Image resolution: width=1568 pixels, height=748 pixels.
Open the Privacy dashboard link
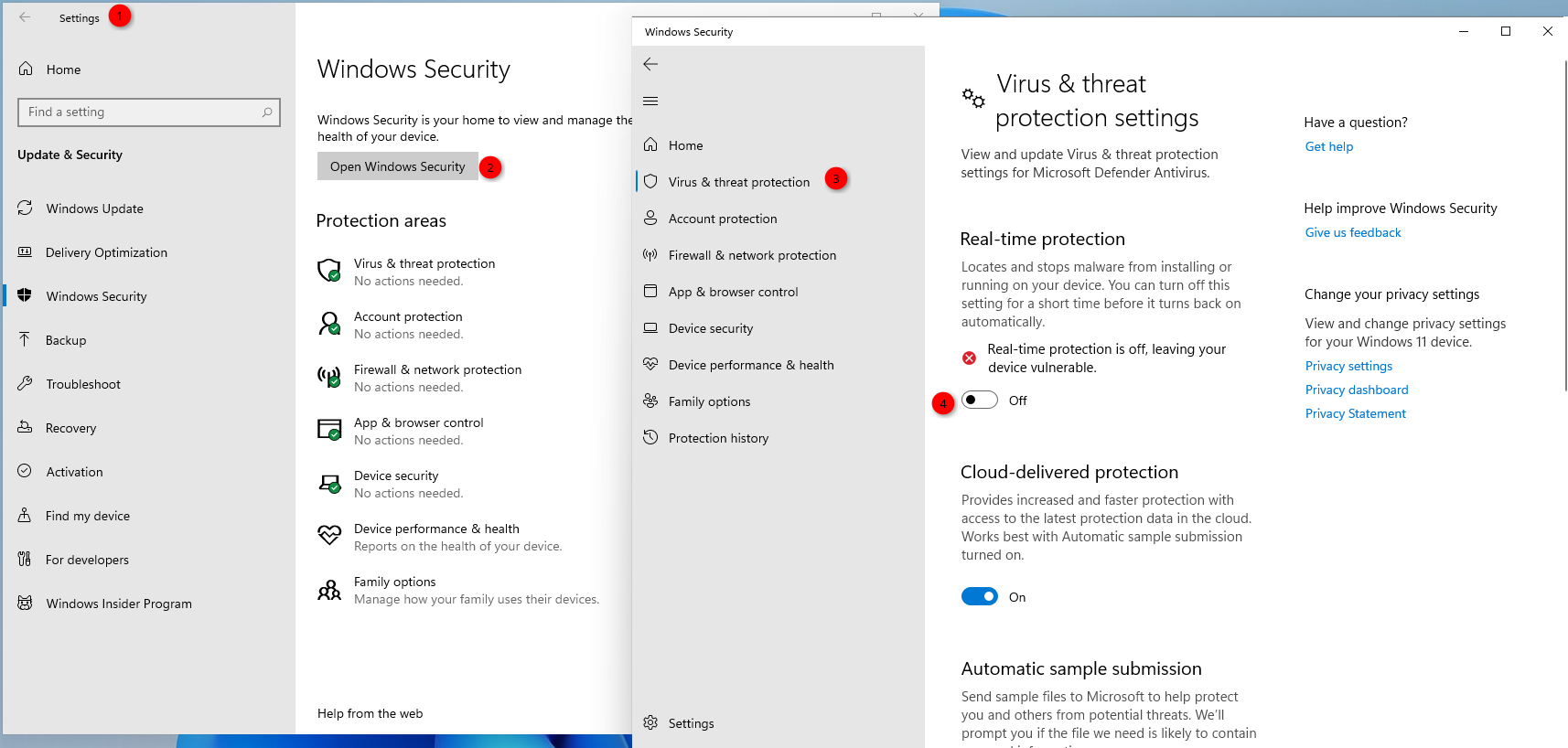1356,390
